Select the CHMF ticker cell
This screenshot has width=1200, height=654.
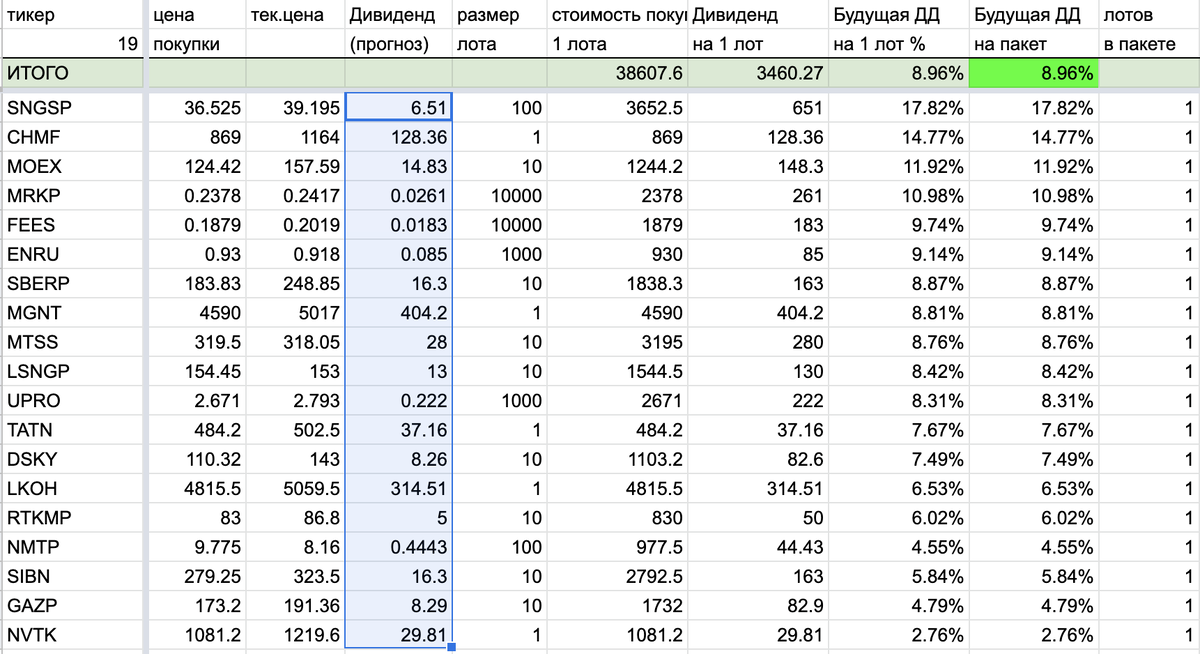pyautogui.click(x=72, y=137)
